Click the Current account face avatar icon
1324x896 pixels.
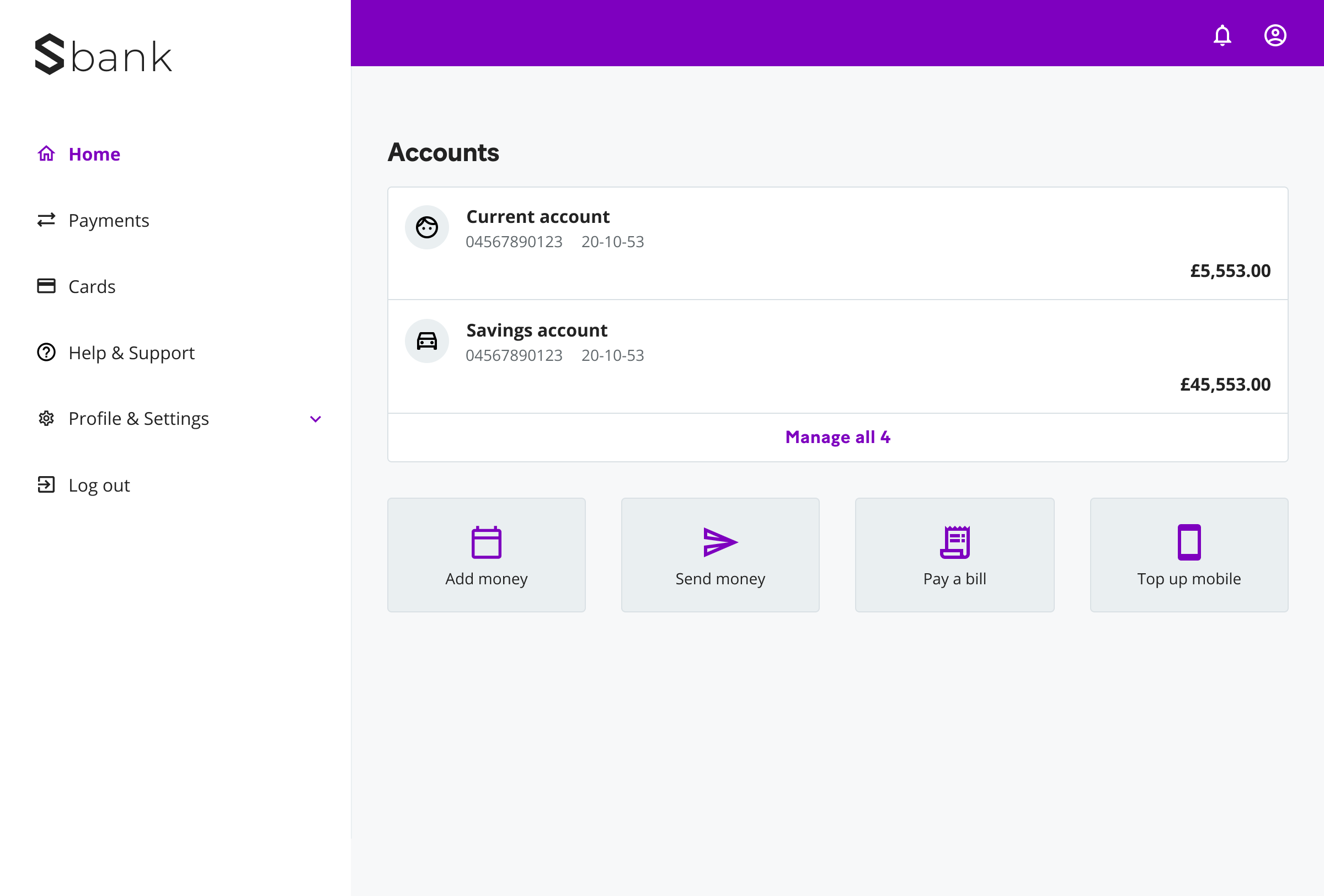click(426, 227)
